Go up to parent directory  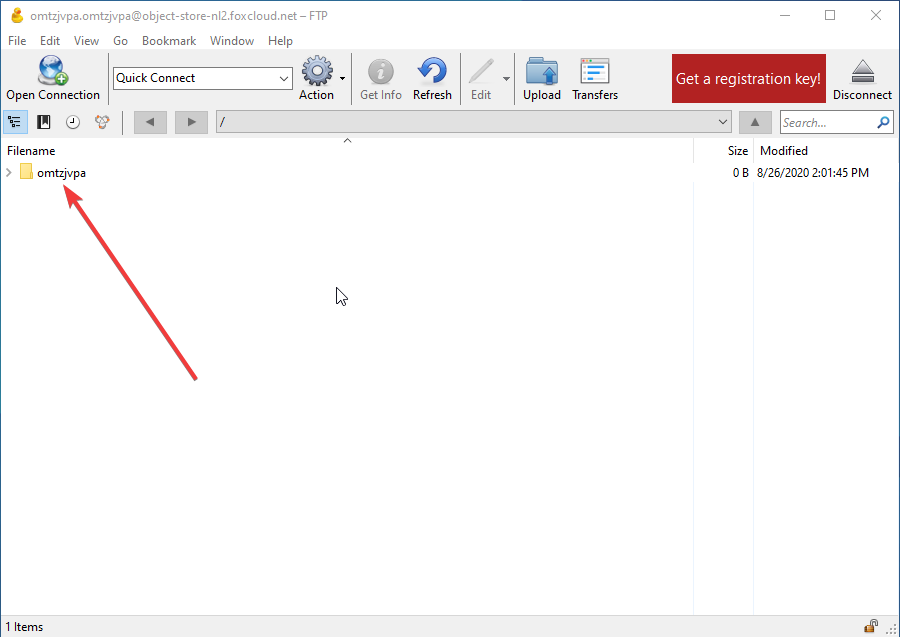coord(755,122)
